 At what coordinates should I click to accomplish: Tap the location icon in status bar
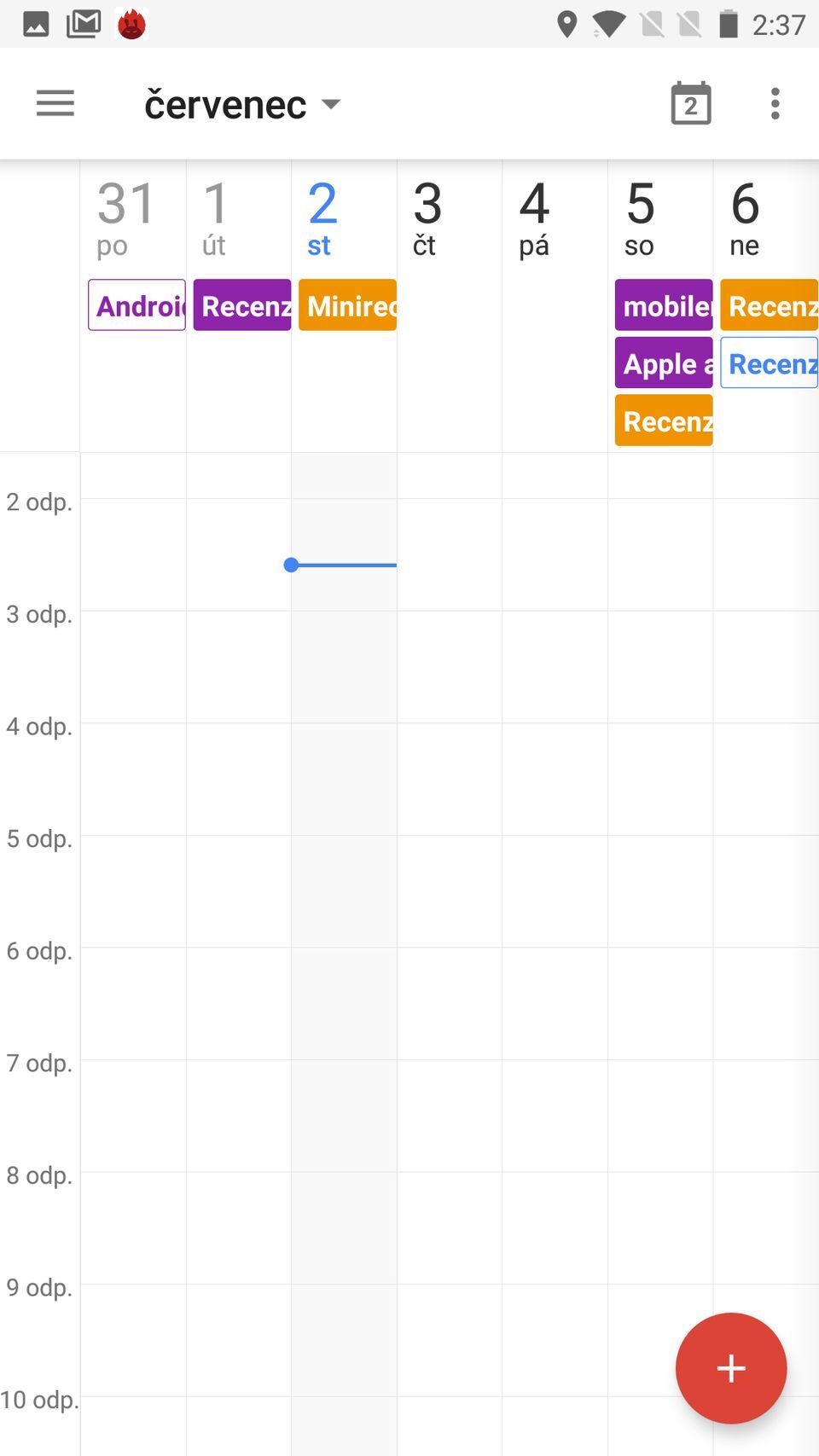[x=566, y=24]
